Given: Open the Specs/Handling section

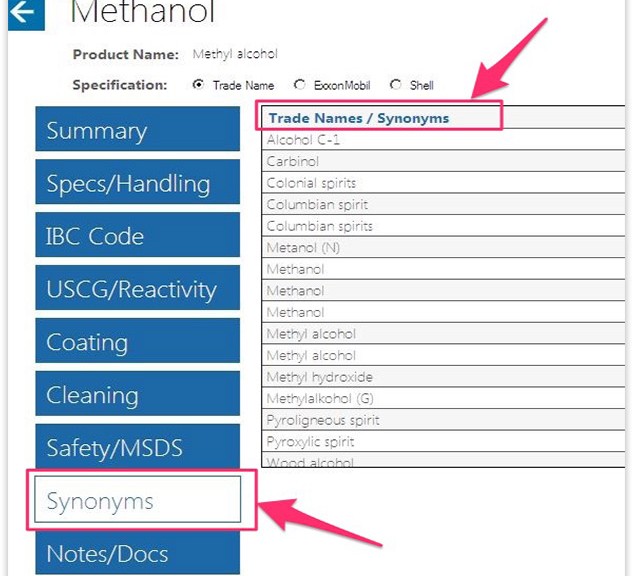Looking at the screenshot, I should (138, 182).
